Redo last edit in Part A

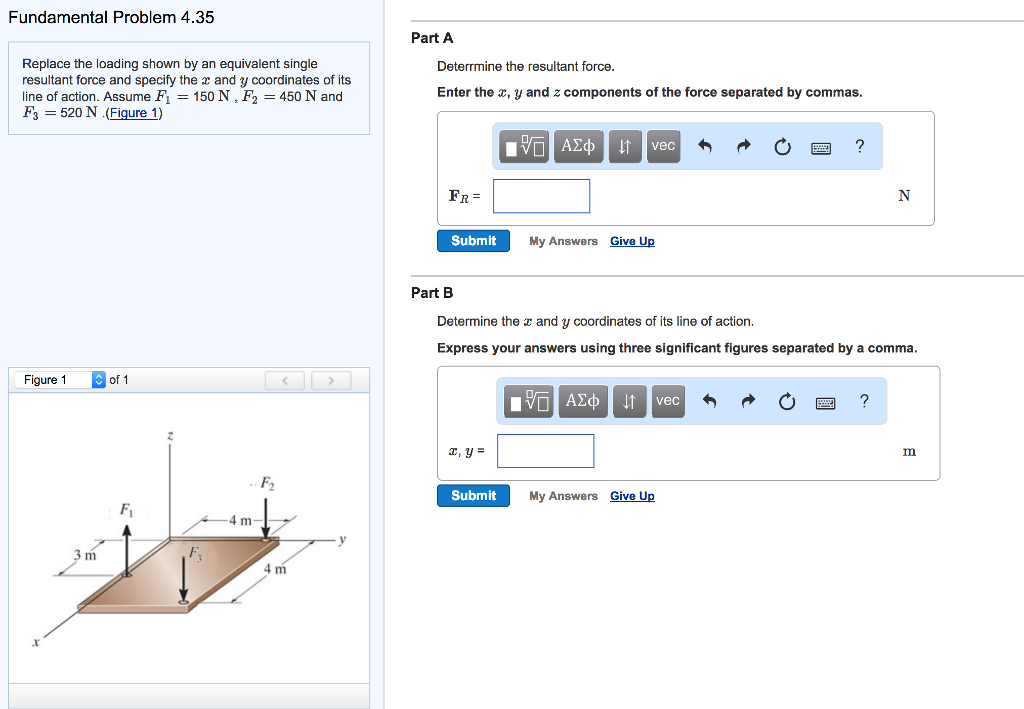click(x=744, y=146)
